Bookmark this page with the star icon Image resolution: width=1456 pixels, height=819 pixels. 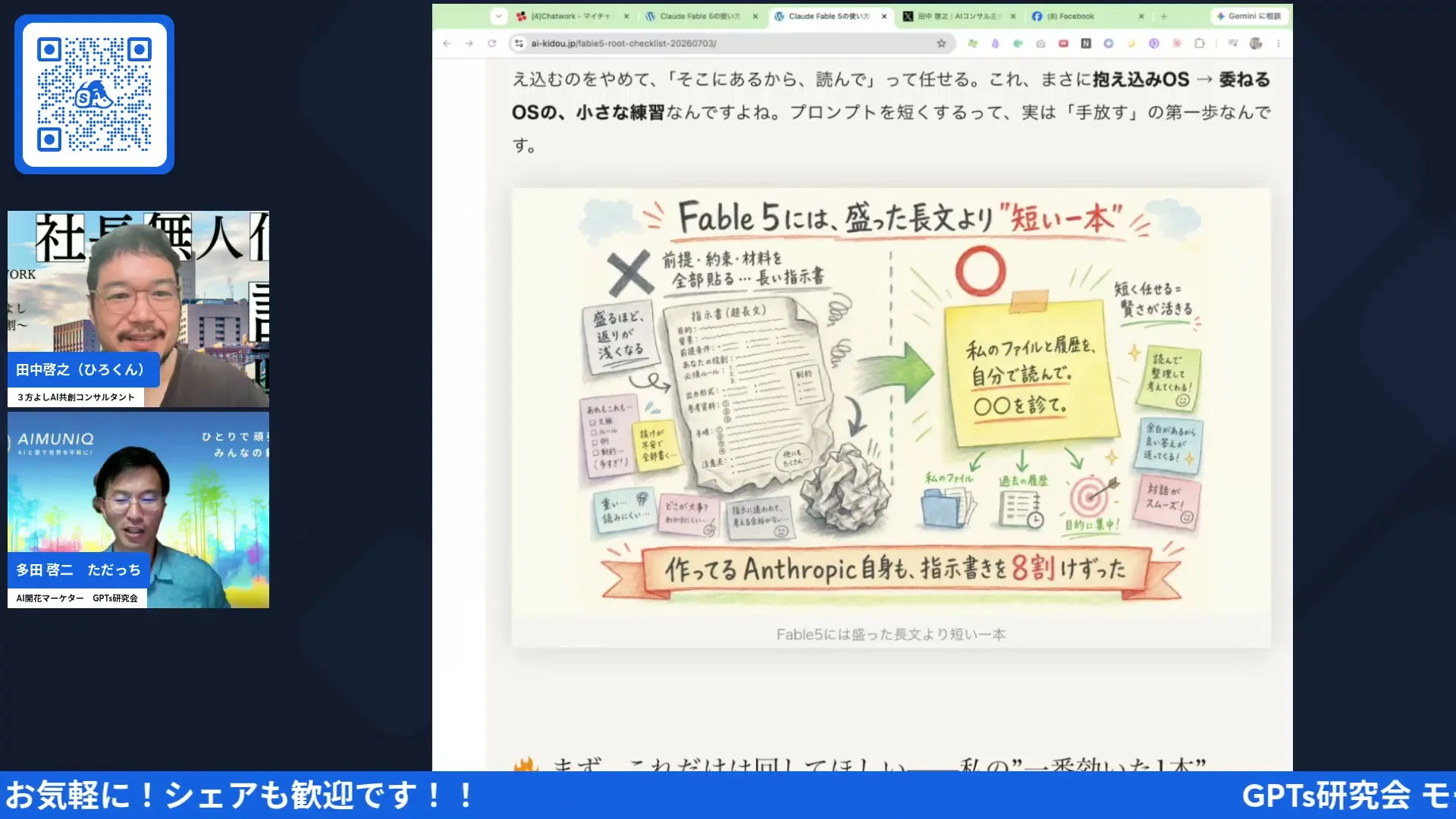point(941,43)
